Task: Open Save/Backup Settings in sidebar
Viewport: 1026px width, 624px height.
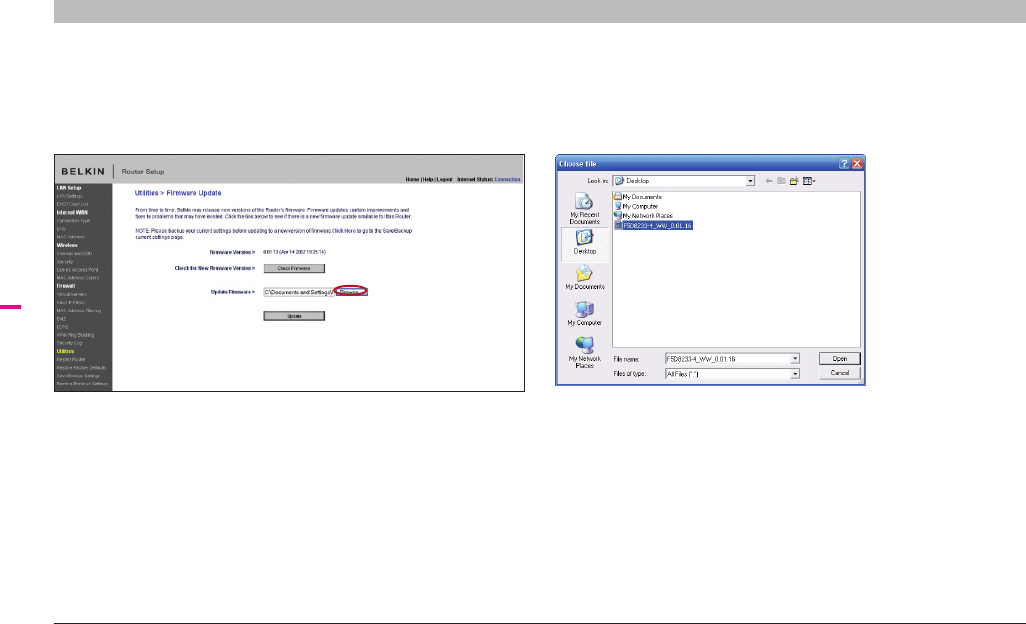Action: pos(79,375)
